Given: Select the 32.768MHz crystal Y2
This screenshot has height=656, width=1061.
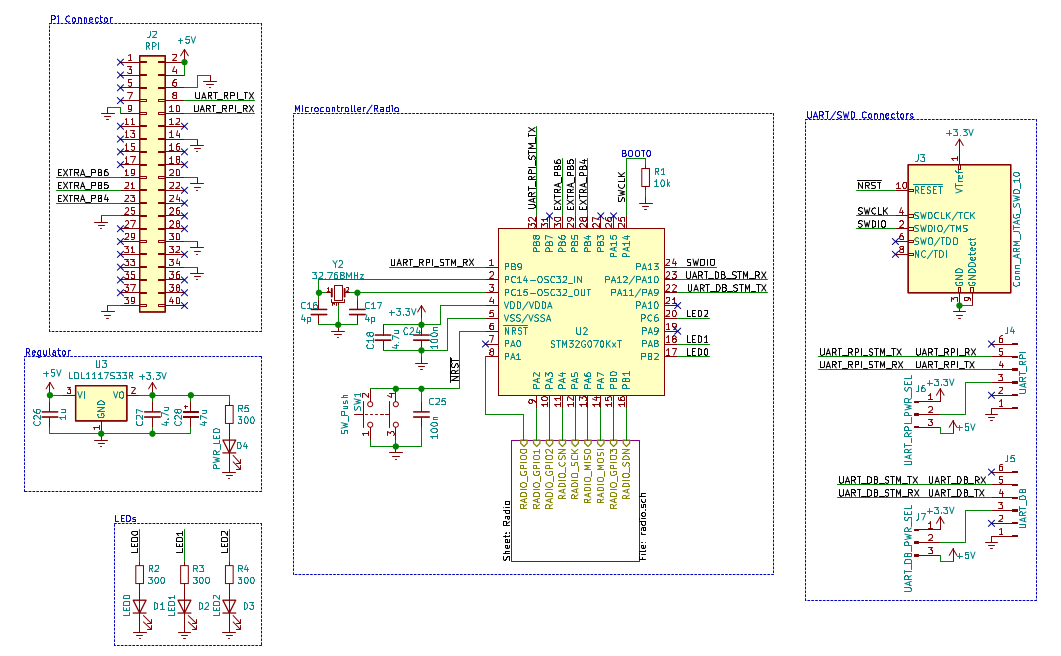Looking at the screenshot, I should pos(338,293).
